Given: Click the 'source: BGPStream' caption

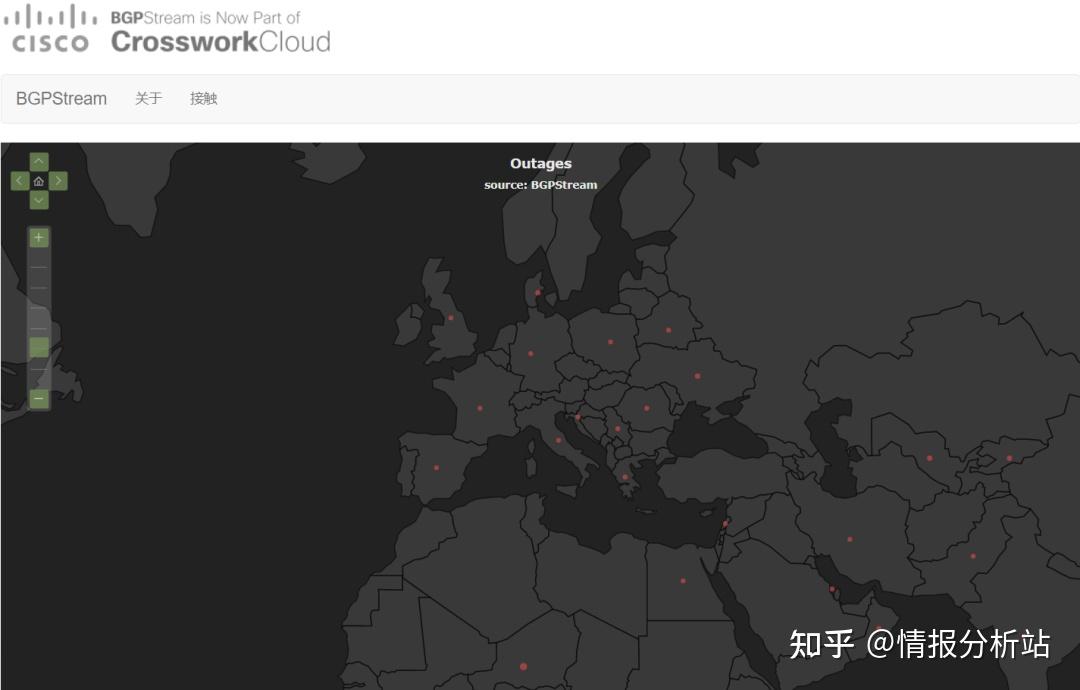Looking at the screenshot, I should (x=541, y=185).
